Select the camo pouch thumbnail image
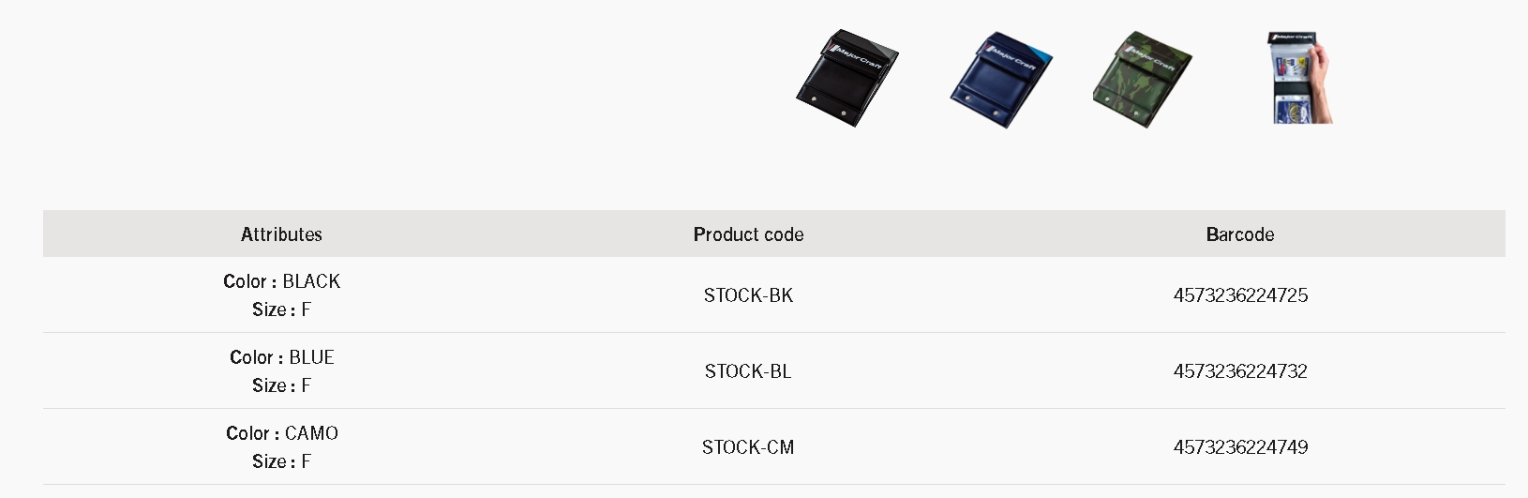Screen dimensions: 1528x498 (x=1145, y=78)
